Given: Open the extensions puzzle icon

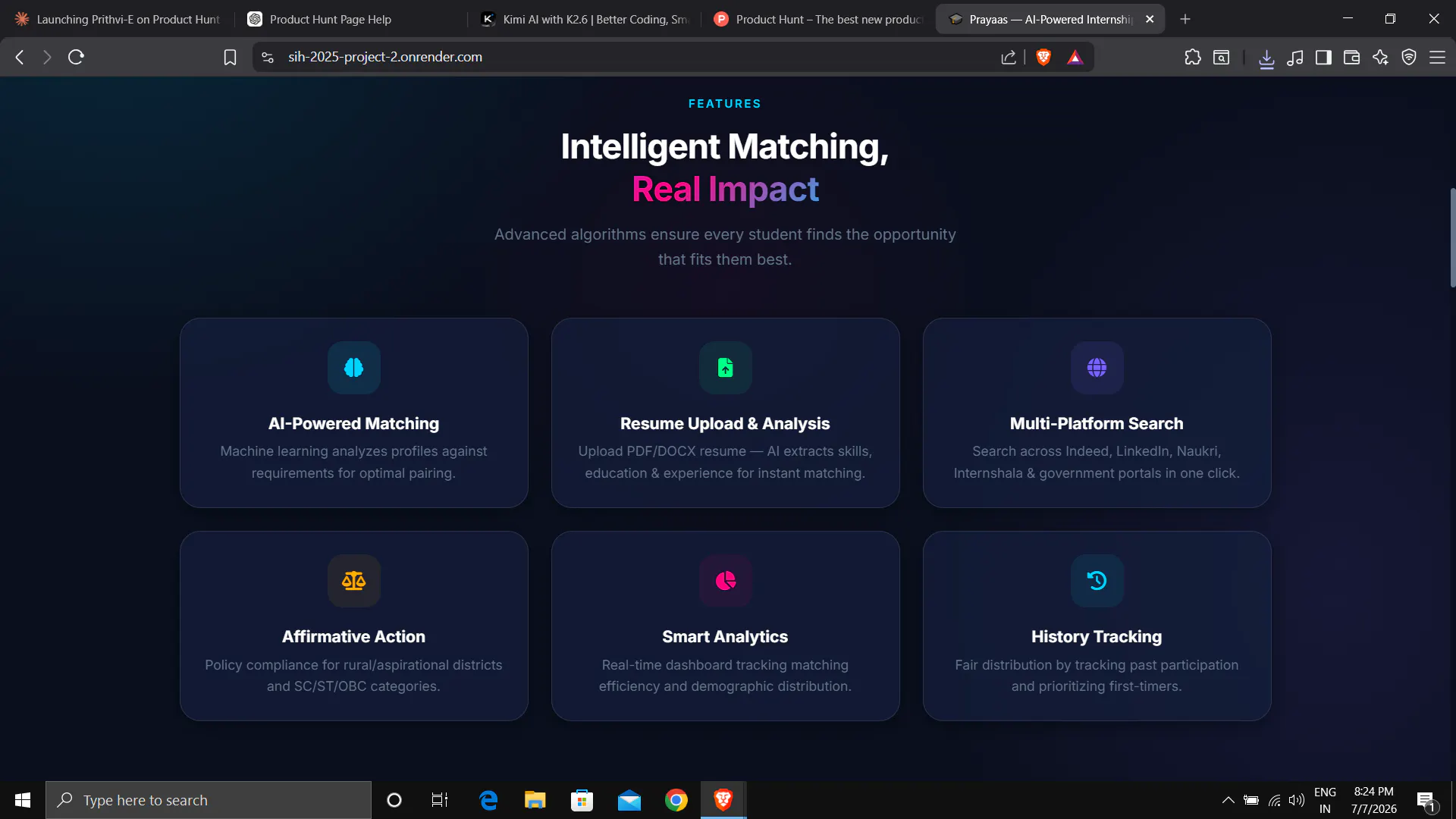Looking at the screenshot, I should point(1193,57).
